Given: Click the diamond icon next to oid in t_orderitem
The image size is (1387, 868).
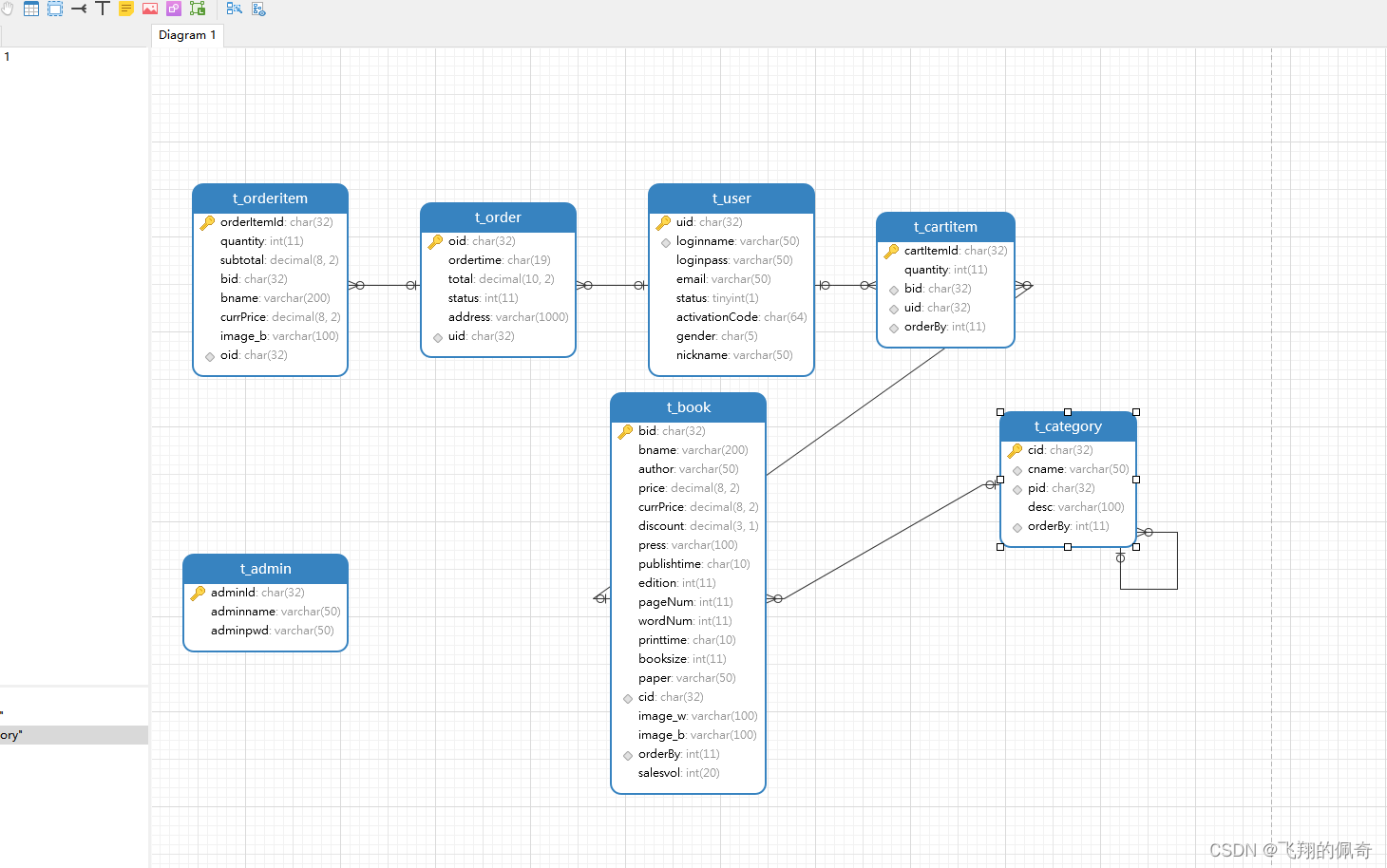Looking at the screenshot, I should (x=210, y=357).
